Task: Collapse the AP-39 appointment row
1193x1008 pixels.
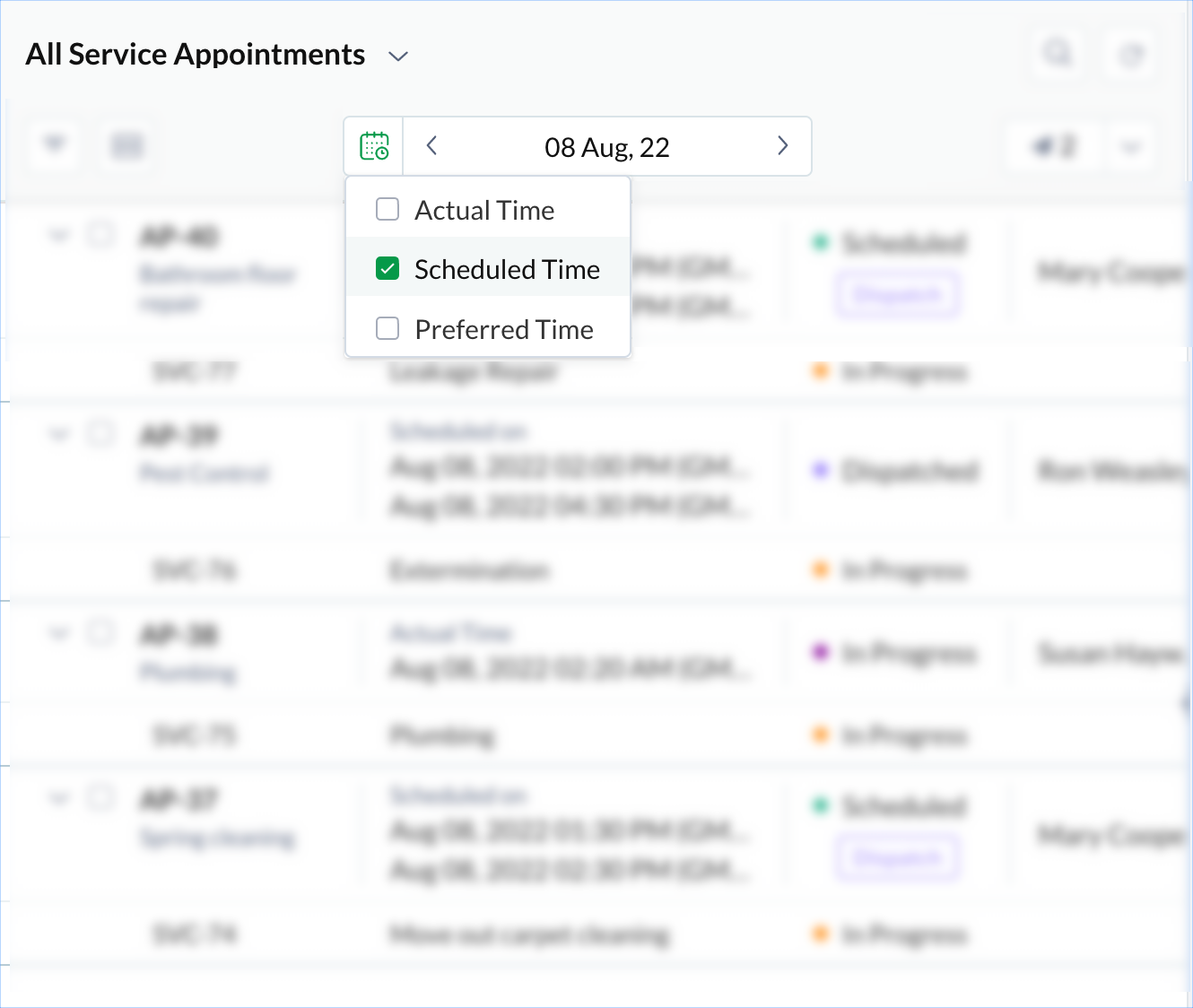Action: (x=59, y=436)
